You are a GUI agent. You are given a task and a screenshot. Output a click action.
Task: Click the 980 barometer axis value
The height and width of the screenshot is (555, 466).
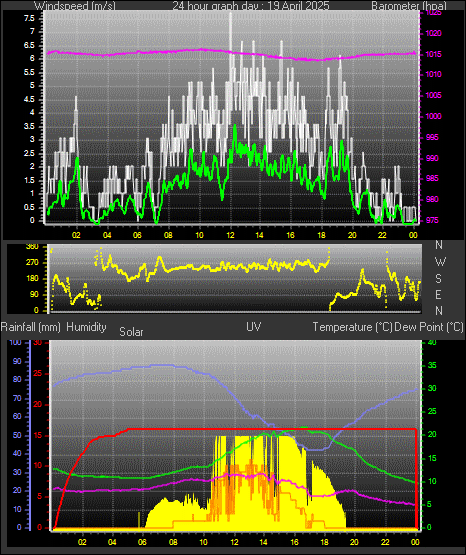click(x=432, y=199)
